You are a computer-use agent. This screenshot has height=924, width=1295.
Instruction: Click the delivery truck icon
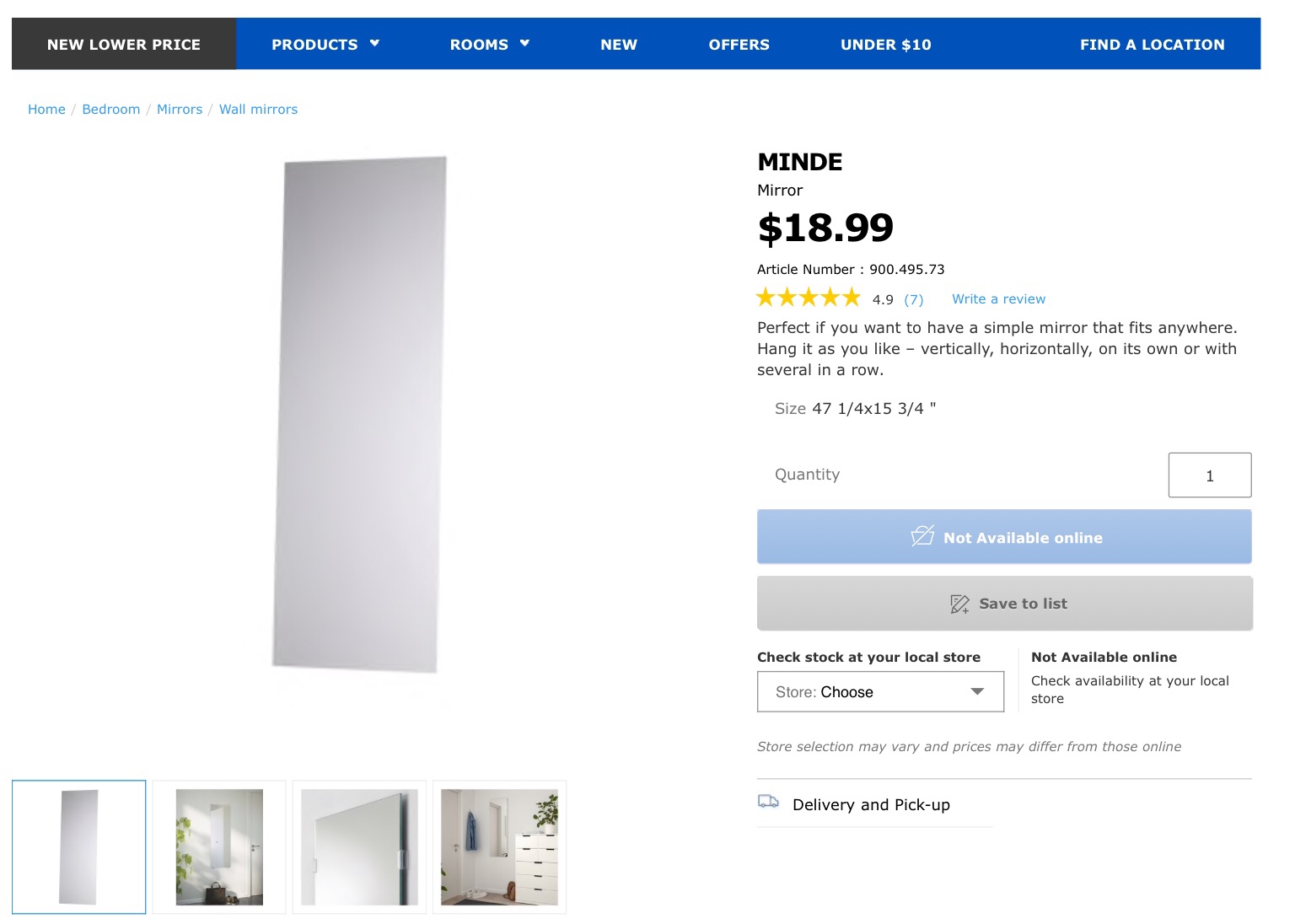click(768, 802)
